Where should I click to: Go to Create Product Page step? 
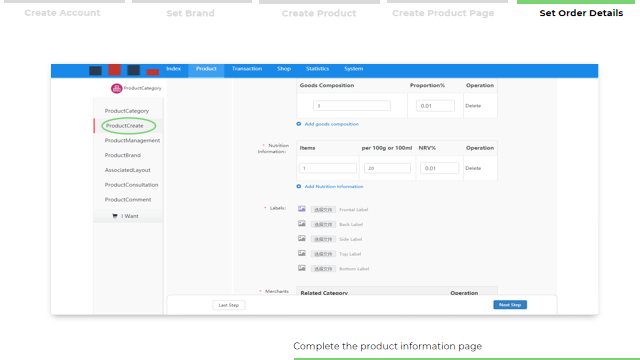pos(443,13)
